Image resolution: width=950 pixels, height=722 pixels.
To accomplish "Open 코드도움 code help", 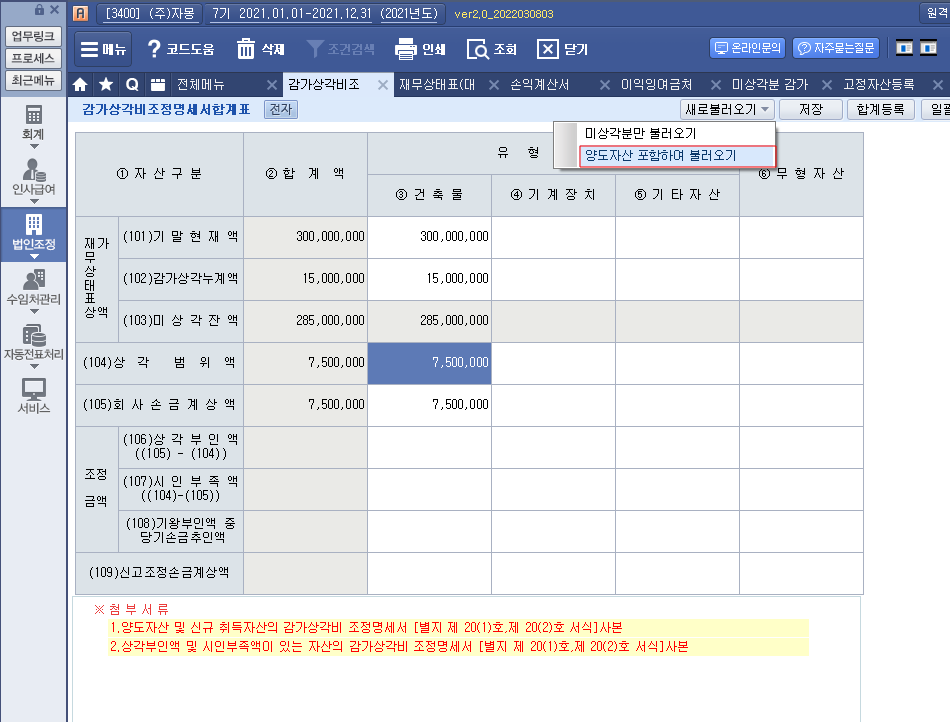I will (181, 49).
